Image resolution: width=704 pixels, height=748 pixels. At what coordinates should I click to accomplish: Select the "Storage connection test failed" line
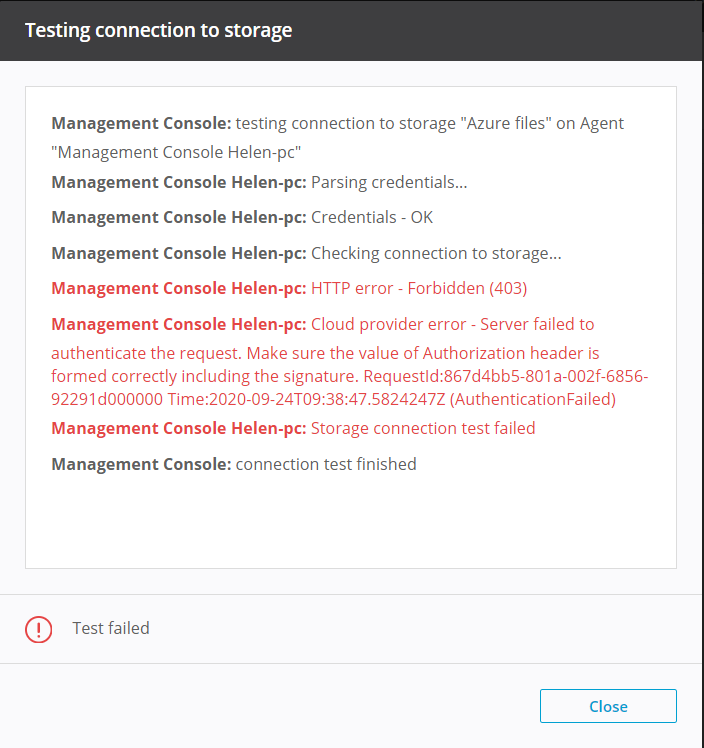pos(423,429)
